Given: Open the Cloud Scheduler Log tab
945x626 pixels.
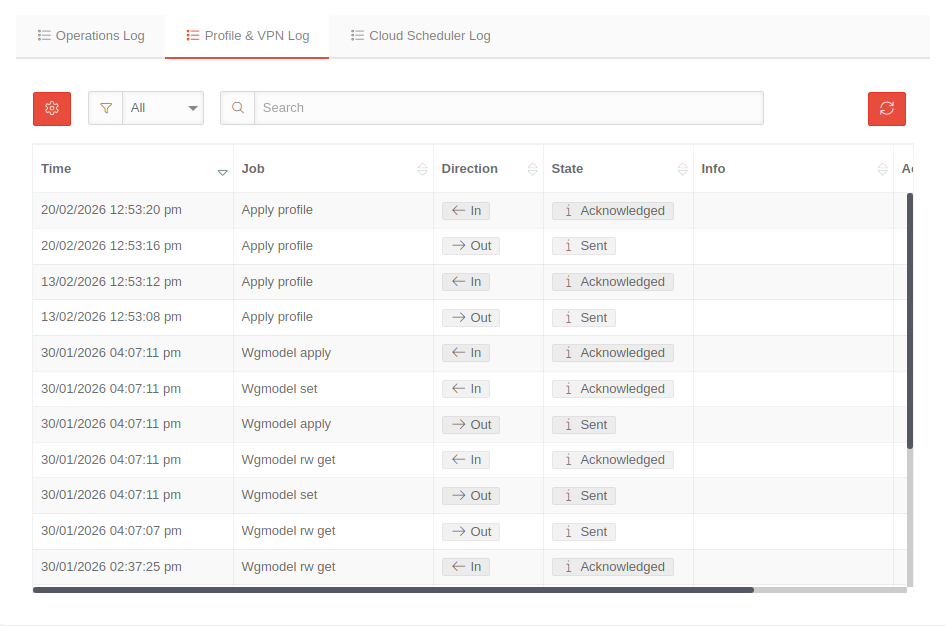Looking at the screenshot, I should [x=420, y=36].
